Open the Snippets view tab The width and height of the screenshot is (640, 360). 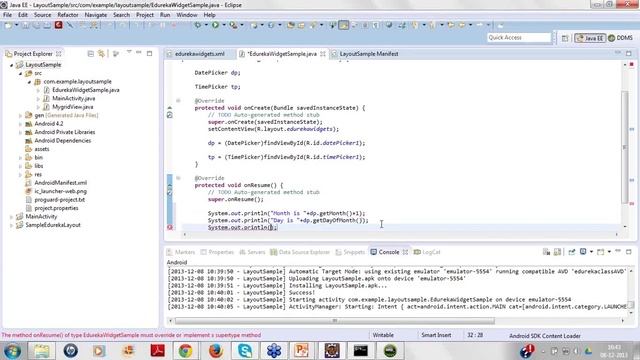350,252
